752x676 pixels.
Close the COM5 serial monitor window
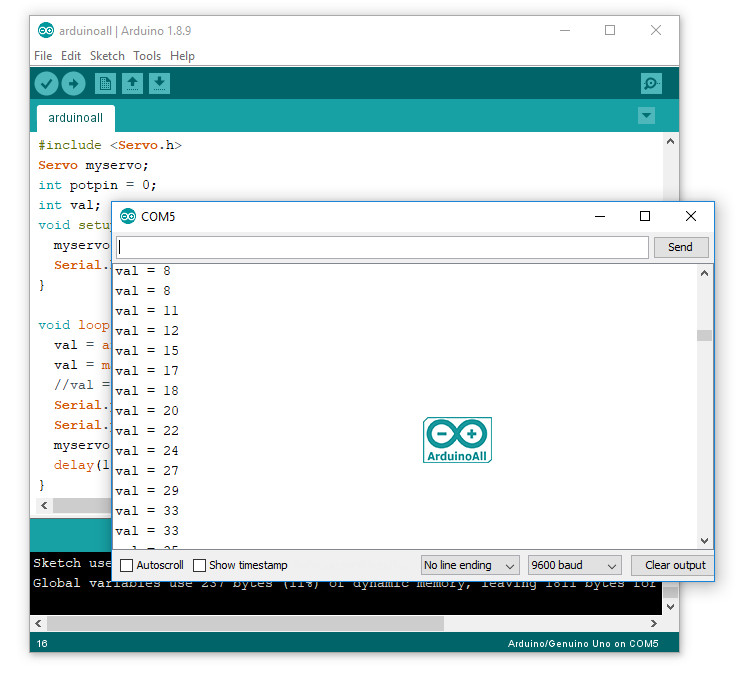(691, 216)
